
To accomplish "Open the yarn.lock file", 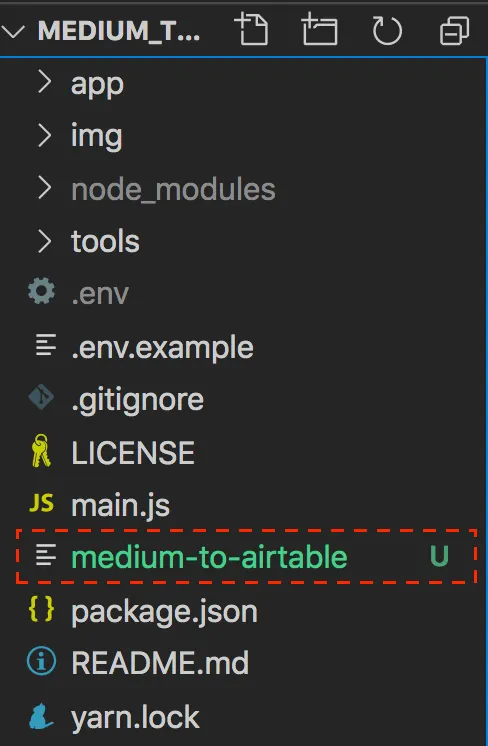I will pyautogui.click(x=135, y=718).
